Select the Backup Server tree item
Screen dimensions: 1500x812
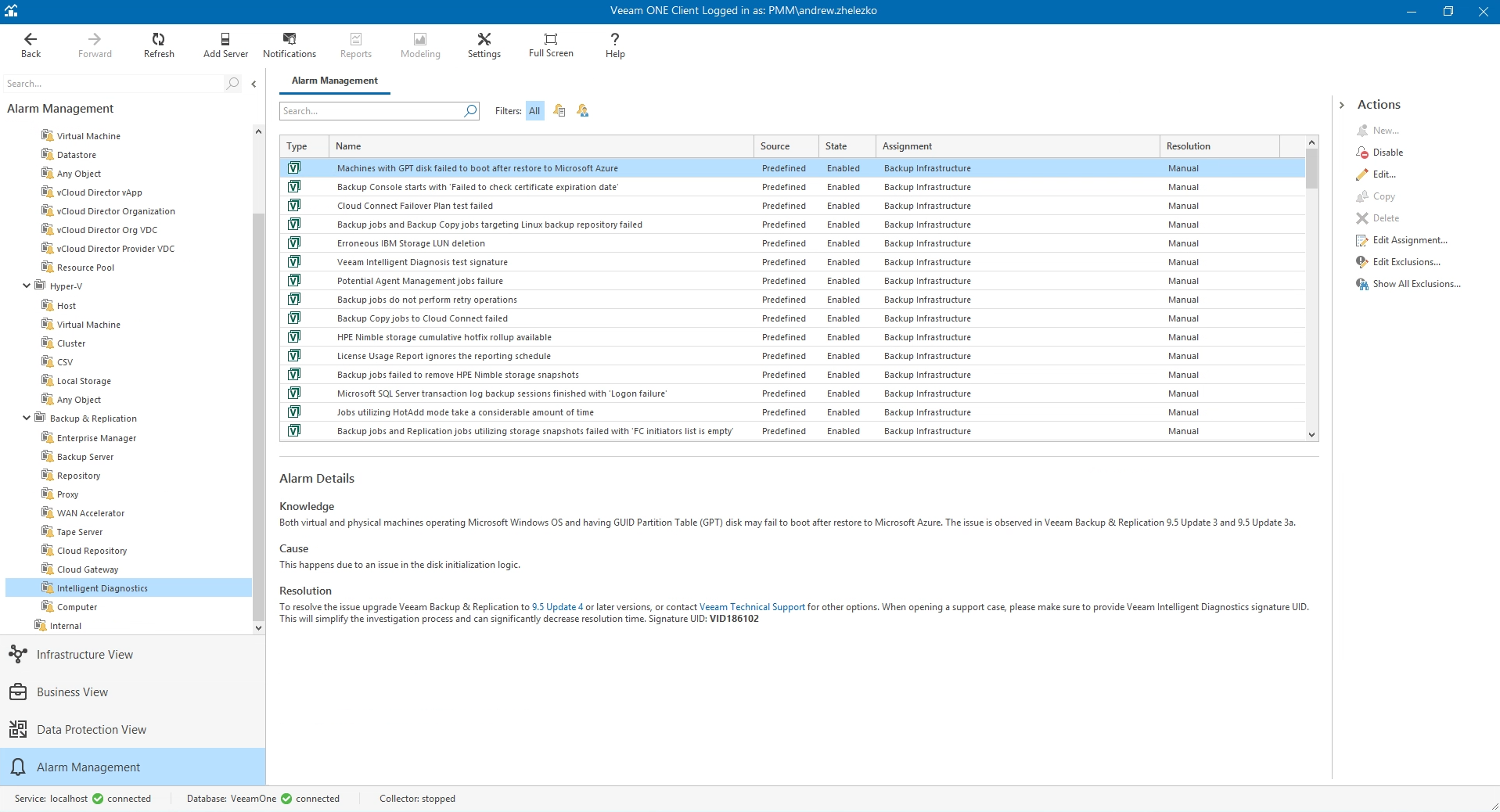(85, 457)
